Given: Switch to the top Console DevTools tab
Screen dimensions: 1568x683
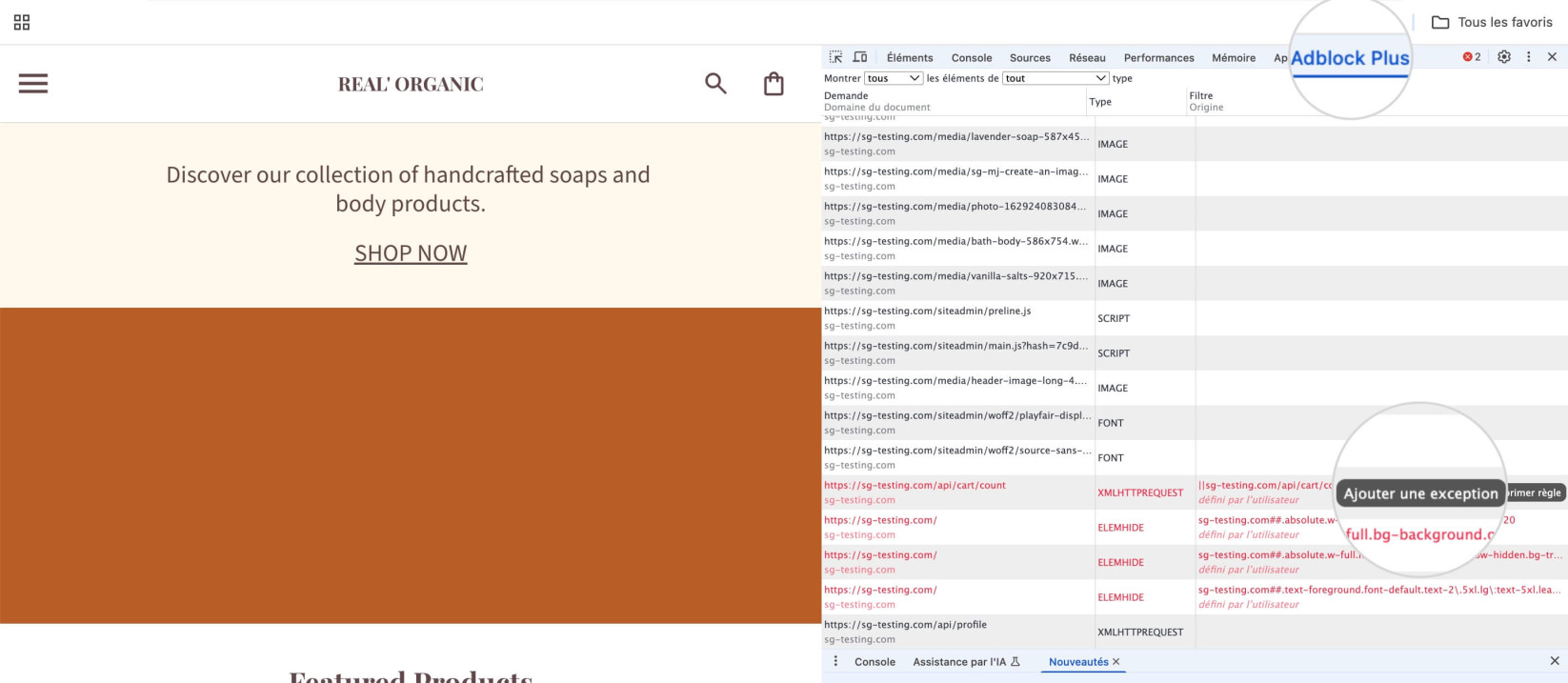Looking at the screenshot, I should click(972, 58).
